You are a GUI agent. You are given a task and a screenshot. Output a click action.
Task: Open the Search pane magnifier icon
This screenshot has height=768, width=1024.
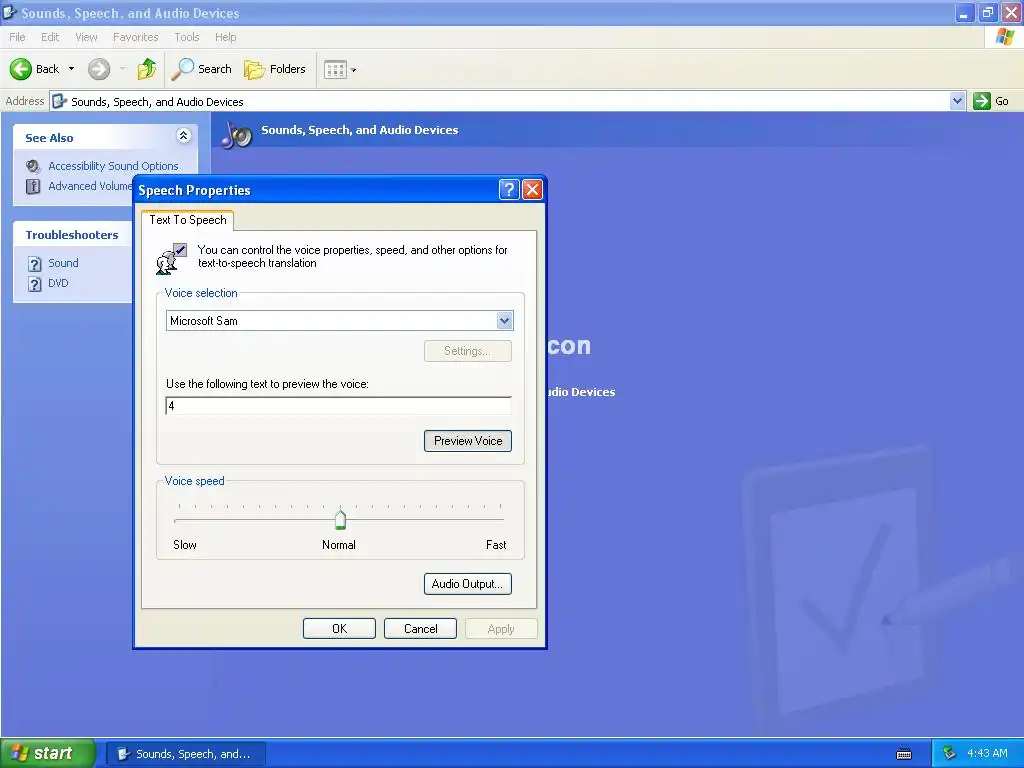pos(182,69)
